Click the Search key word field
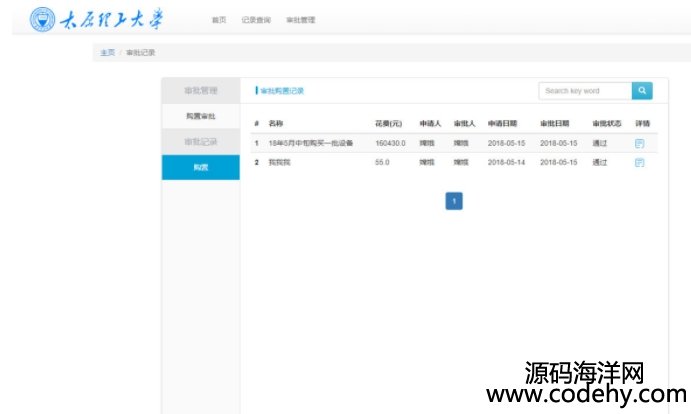The width and height of the screenshot is (691, 414). point(585,91)
